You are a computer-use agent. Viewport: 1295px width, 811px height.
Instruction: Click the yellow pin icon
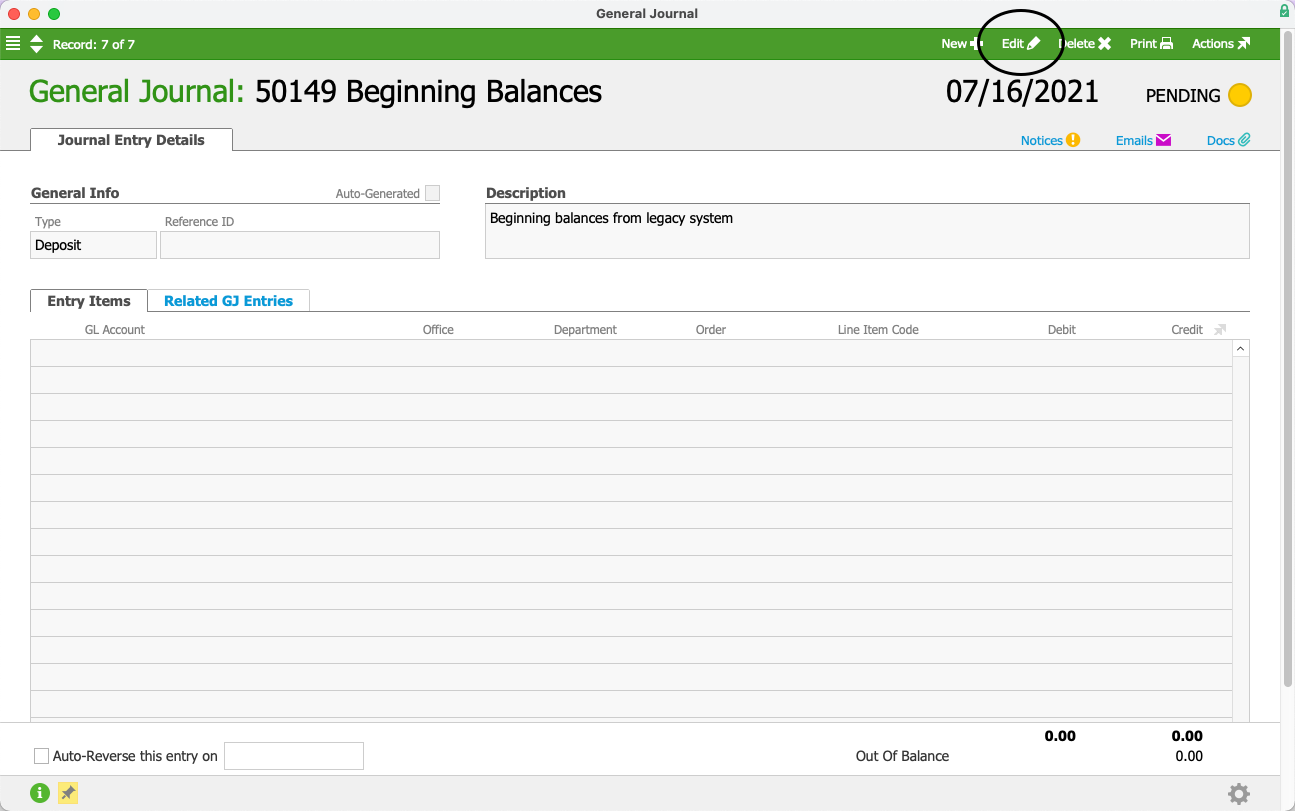click(x=68, y=793)
